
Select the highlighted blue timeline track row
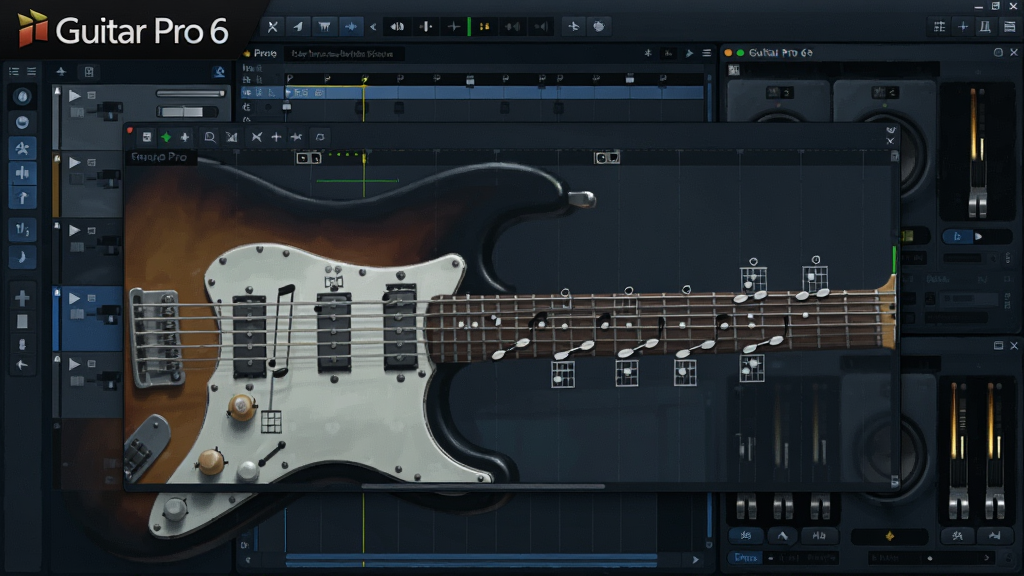[472, 93]
